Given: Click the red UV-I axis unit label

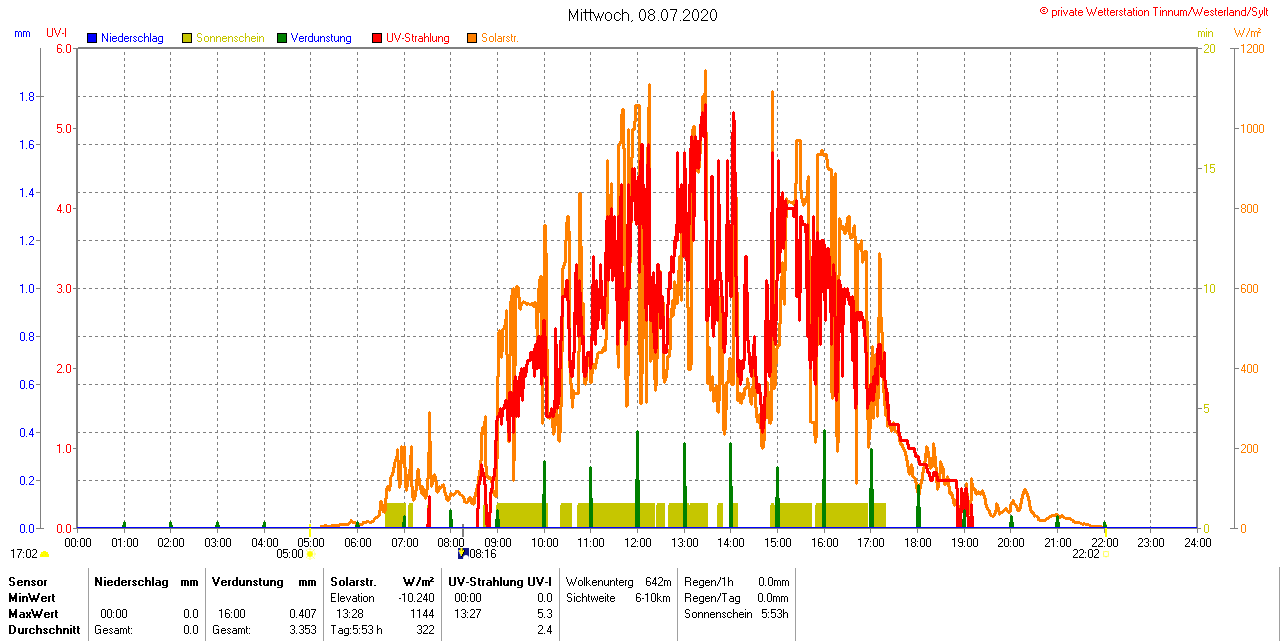Looking at the screenshot, I should tap(57, 33).
